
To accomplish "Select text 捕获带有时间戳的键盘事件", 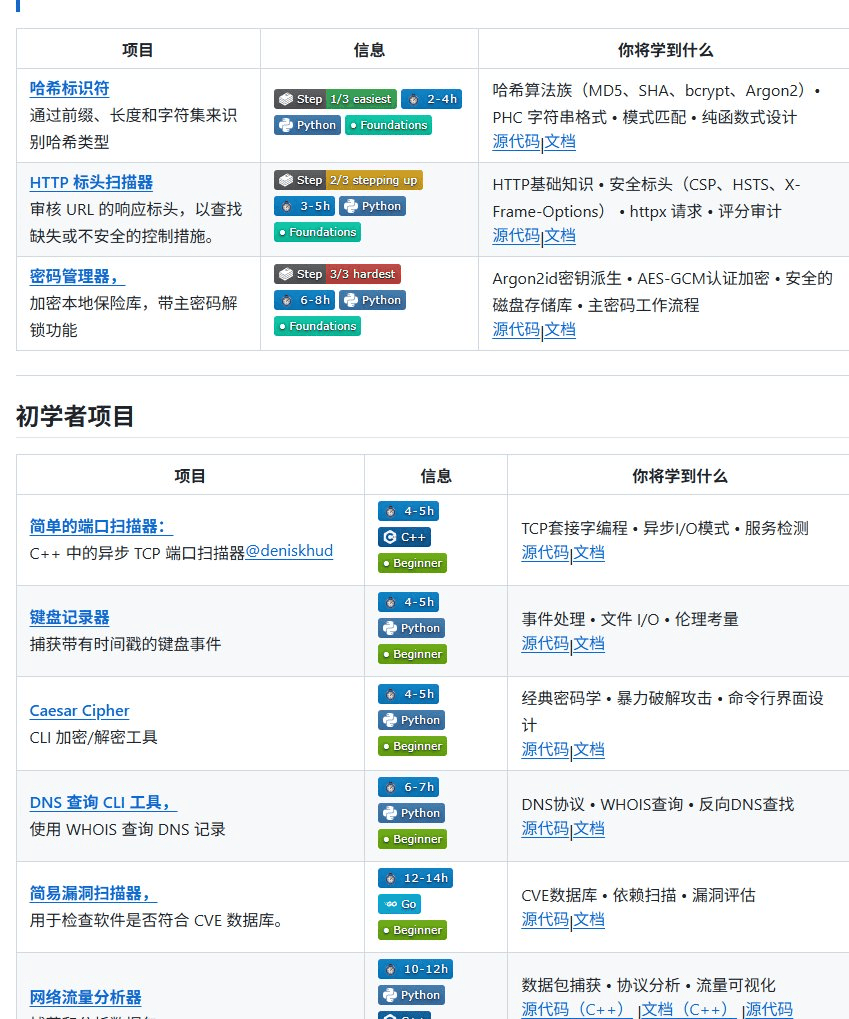I will coord(125,645).
